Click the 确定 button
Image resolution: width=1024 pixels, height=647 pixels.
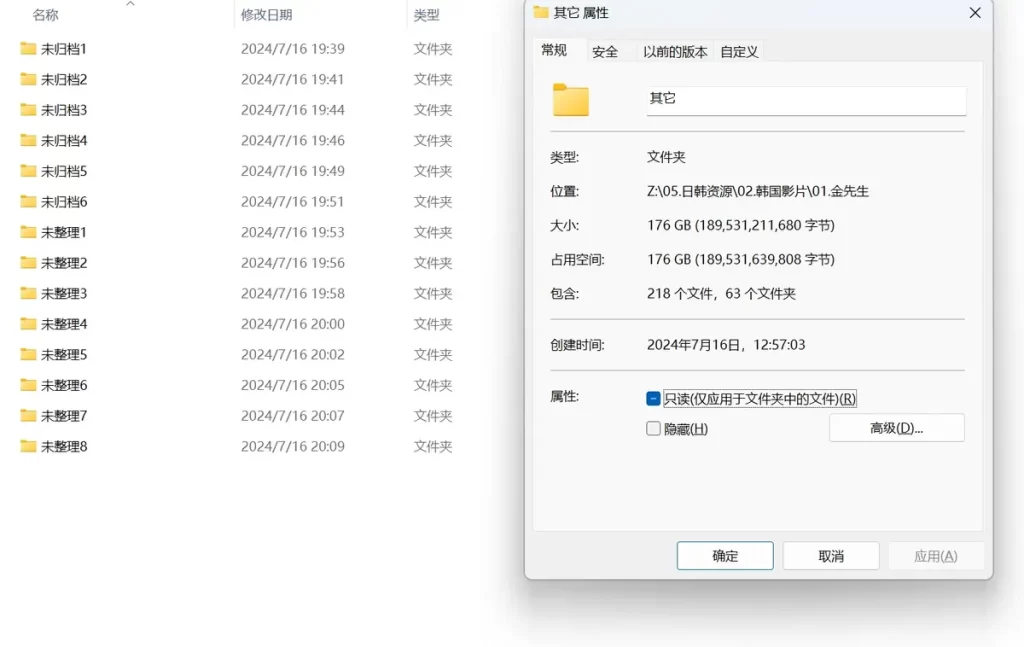click(725, 556)
